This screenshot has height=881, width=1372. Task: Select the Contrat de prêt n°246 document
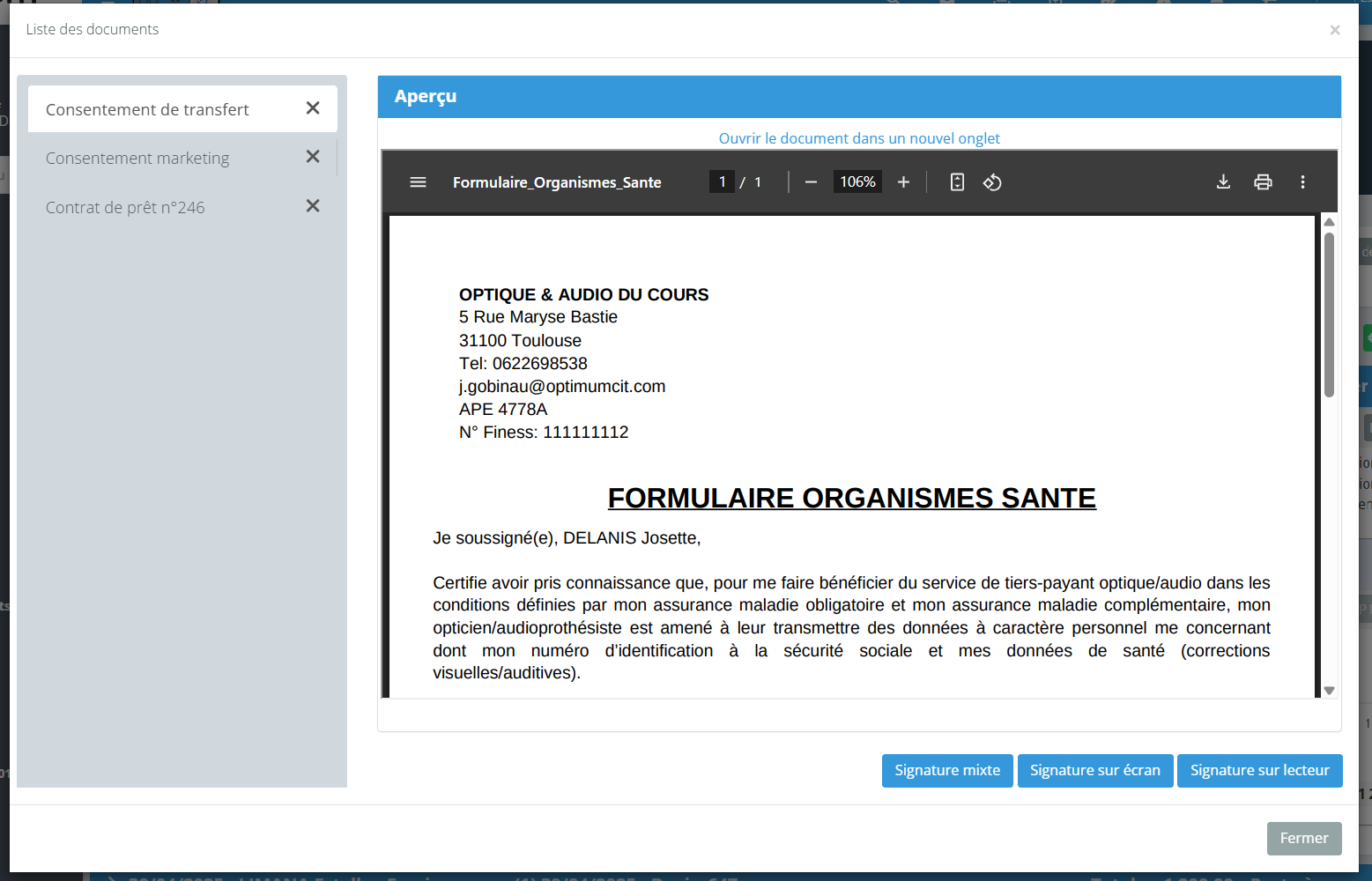182,207
